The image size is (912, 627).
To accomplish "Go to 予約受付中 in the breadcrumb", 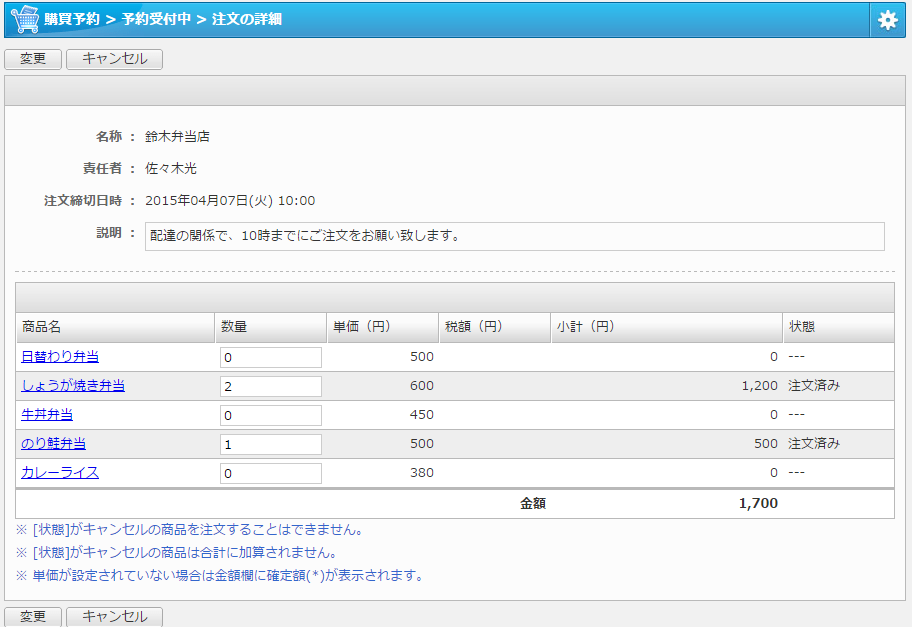I will [x=156, y=19].
